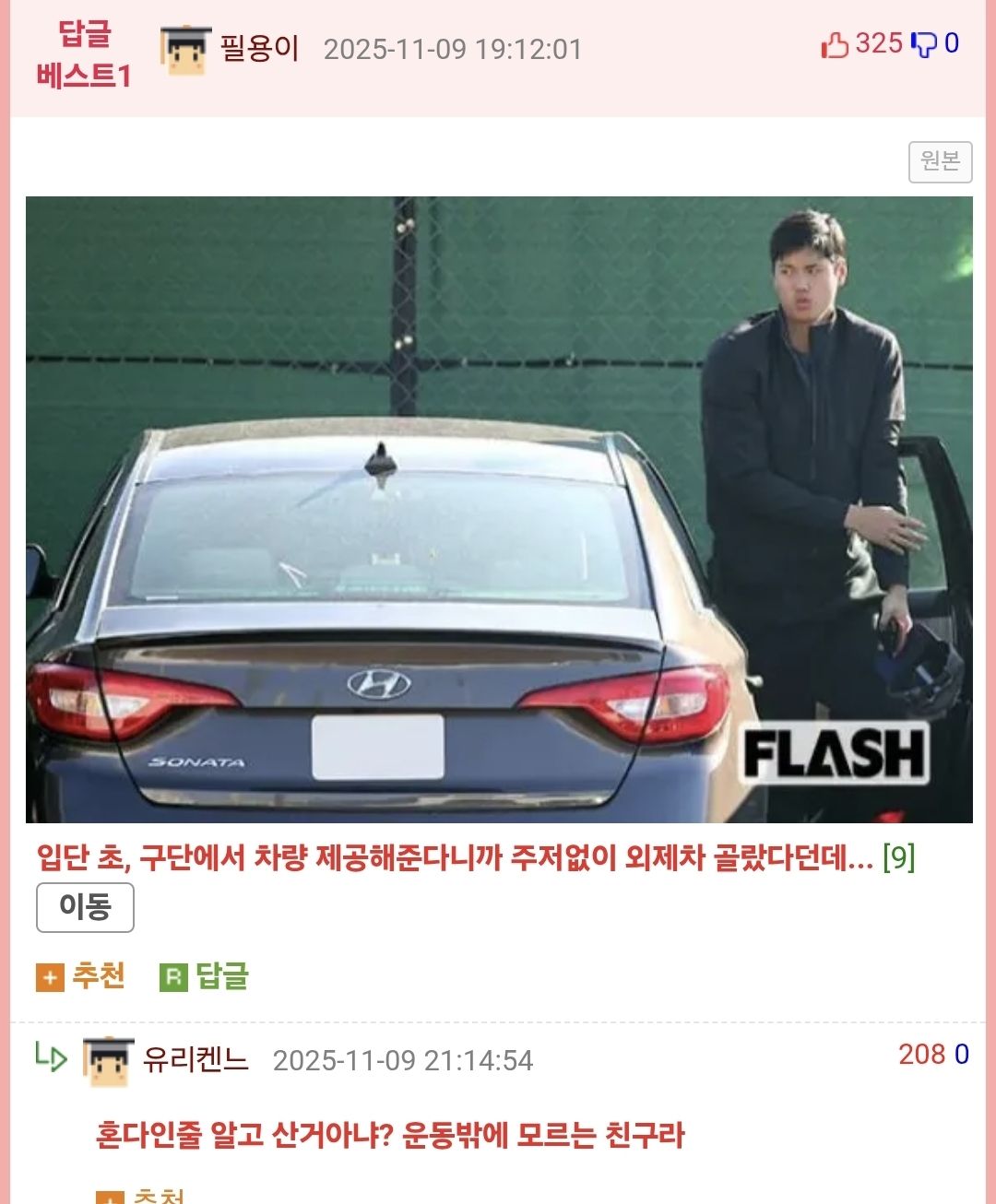This screenshot has width=996, height=1204.
Task: Click the reply arrow icon beside 유리켄느
Action: [51, 1056]
